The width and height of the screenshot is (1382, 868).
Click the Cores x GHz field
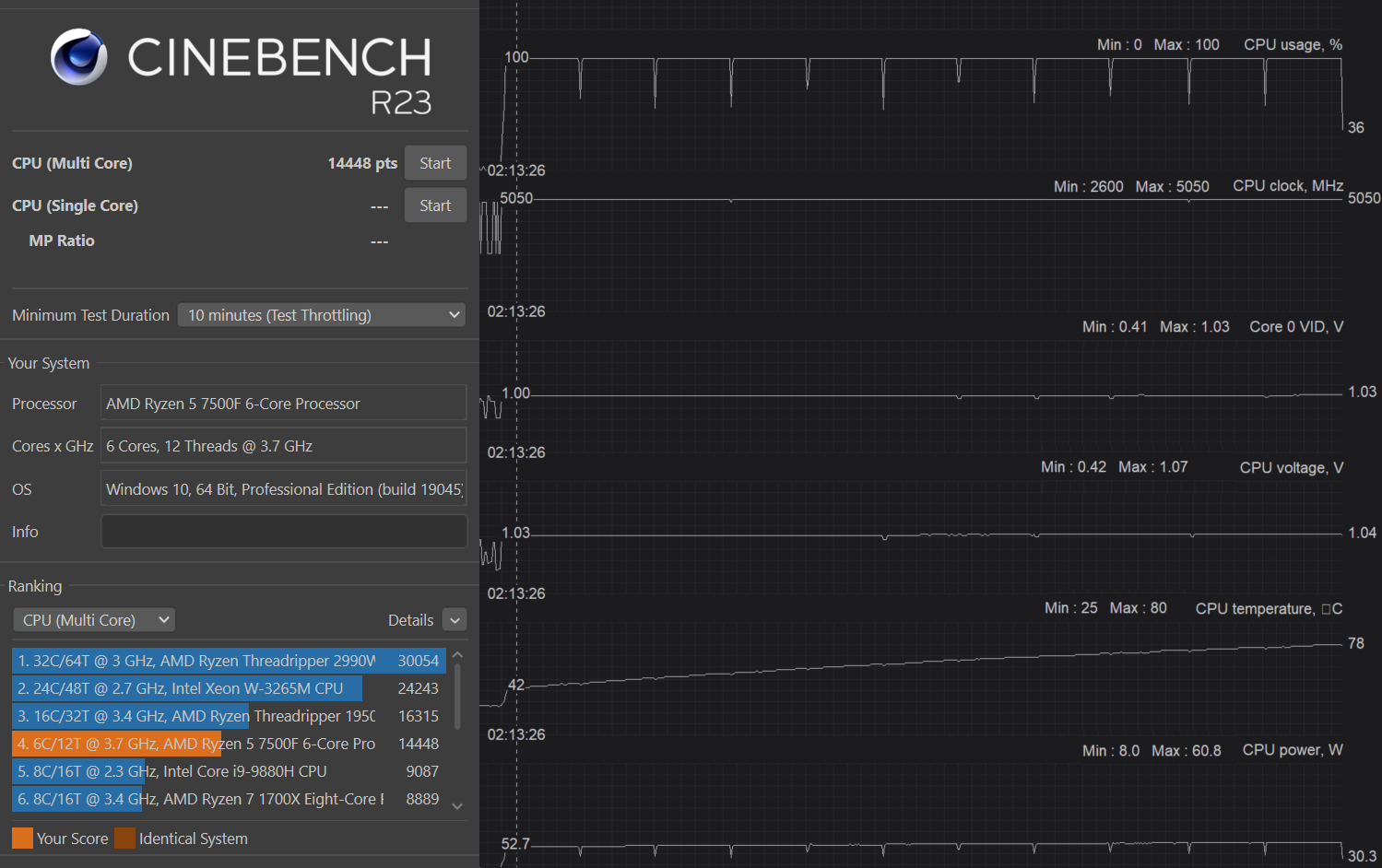pos(283,446)
